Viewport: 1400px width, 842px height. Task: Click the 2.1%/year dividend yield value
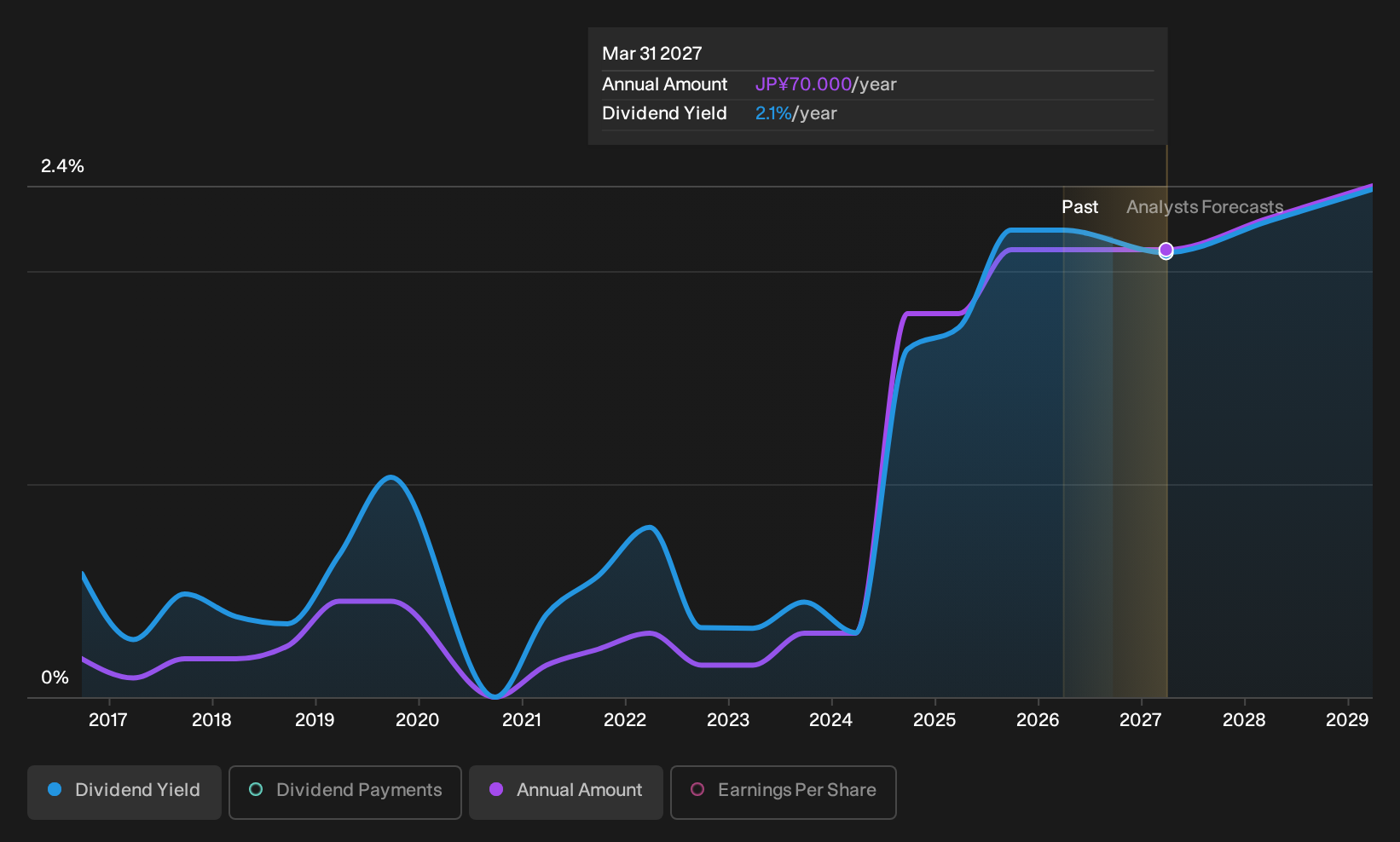pos(796,113)
